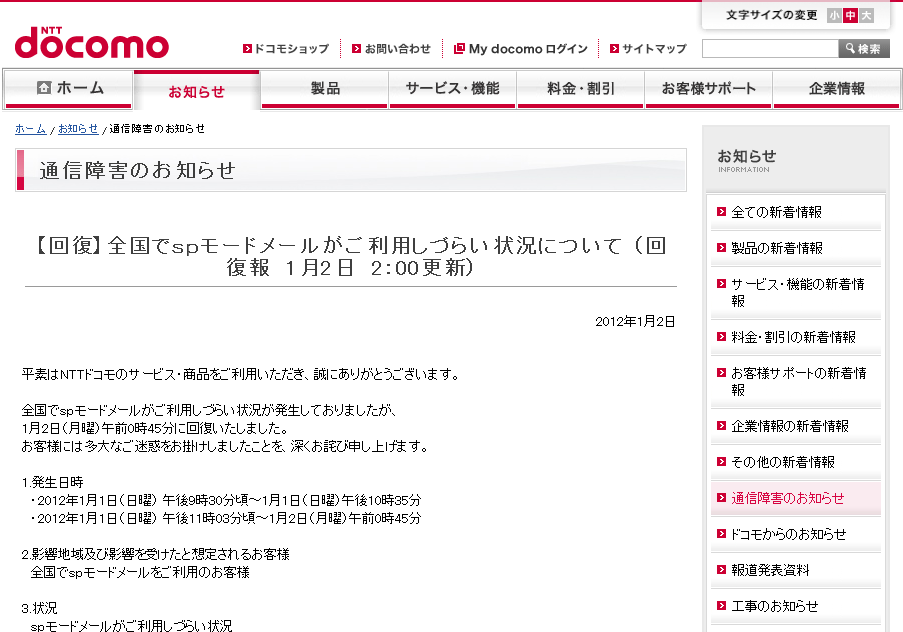This screenshot has height=632, width=903.
Task: Click the NTT docomo logo
Action: (92, 42)
